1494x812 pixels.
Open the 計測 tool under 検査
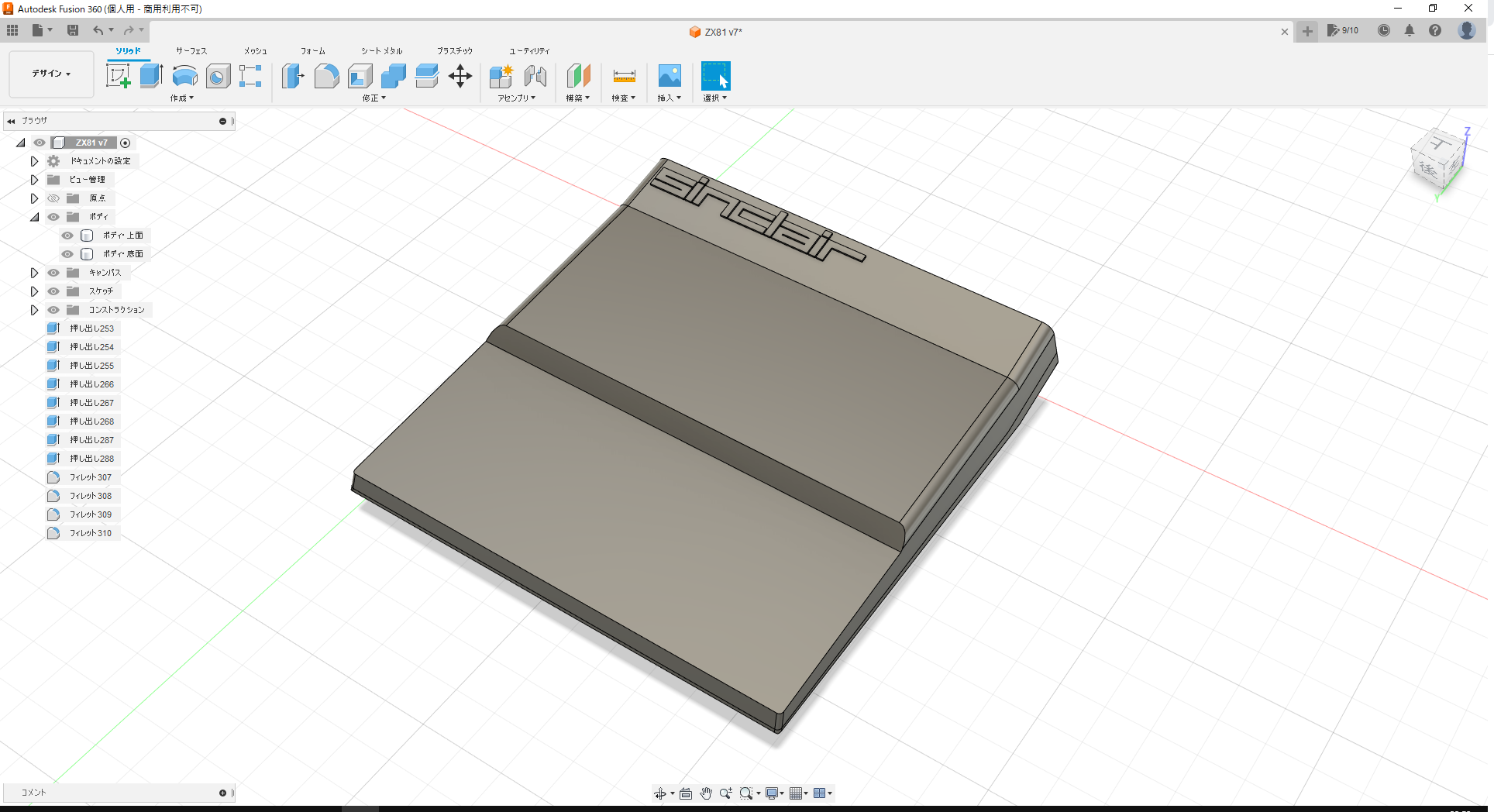coord(623,75)
